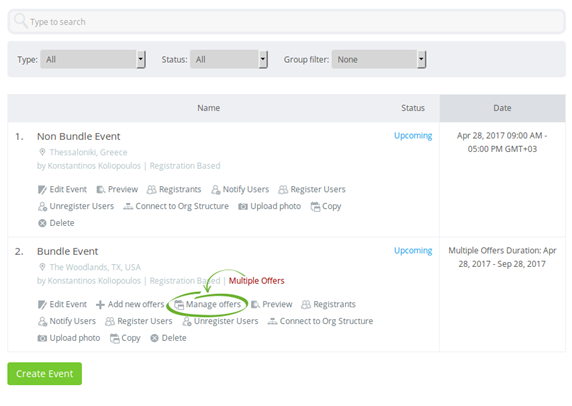Open Manage offers for Bundle Event
The width and height of the screenshot is (572, 406).
(x=208, y=304)
